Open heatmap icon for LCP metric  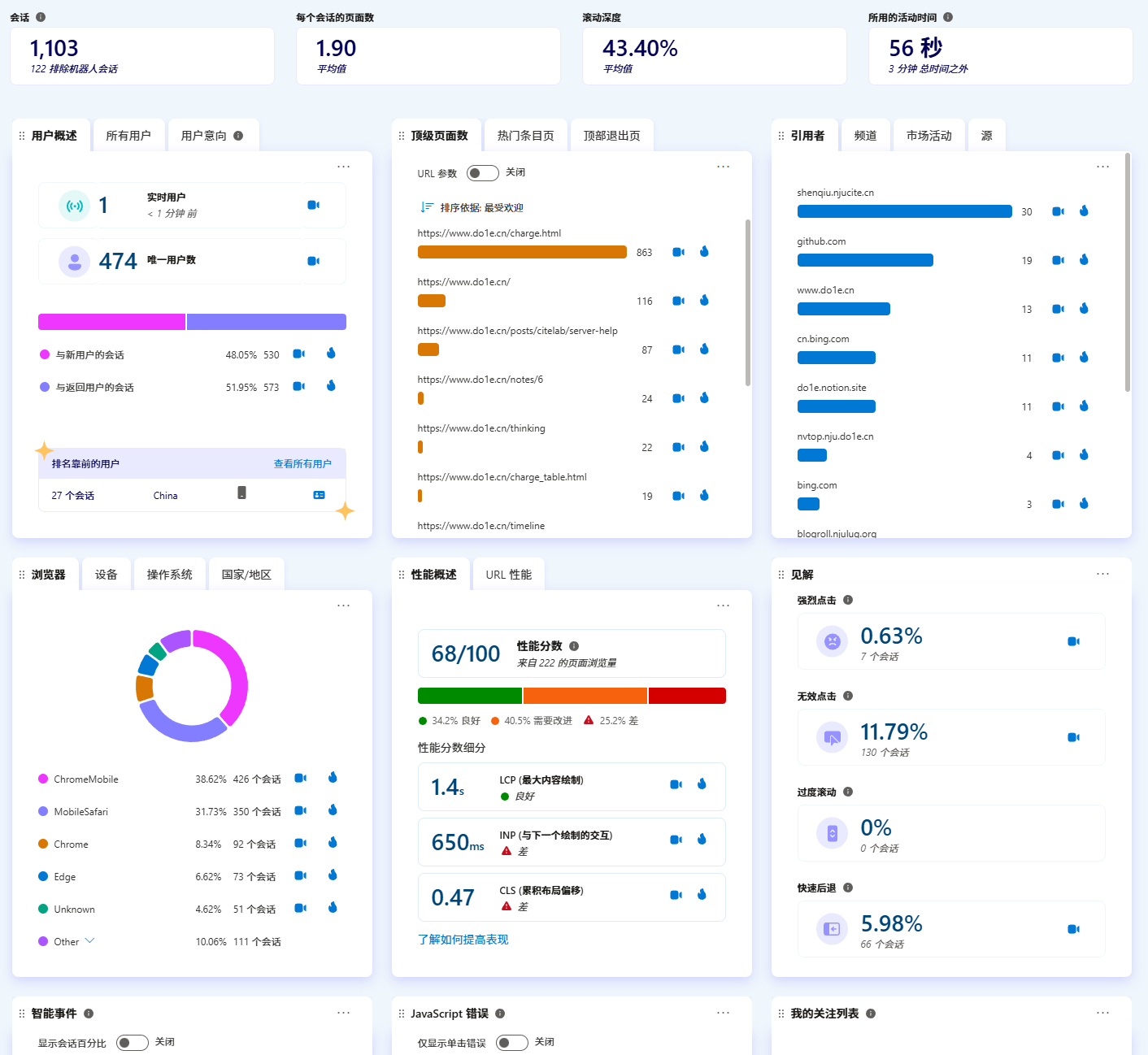click(x=702, y=784)
